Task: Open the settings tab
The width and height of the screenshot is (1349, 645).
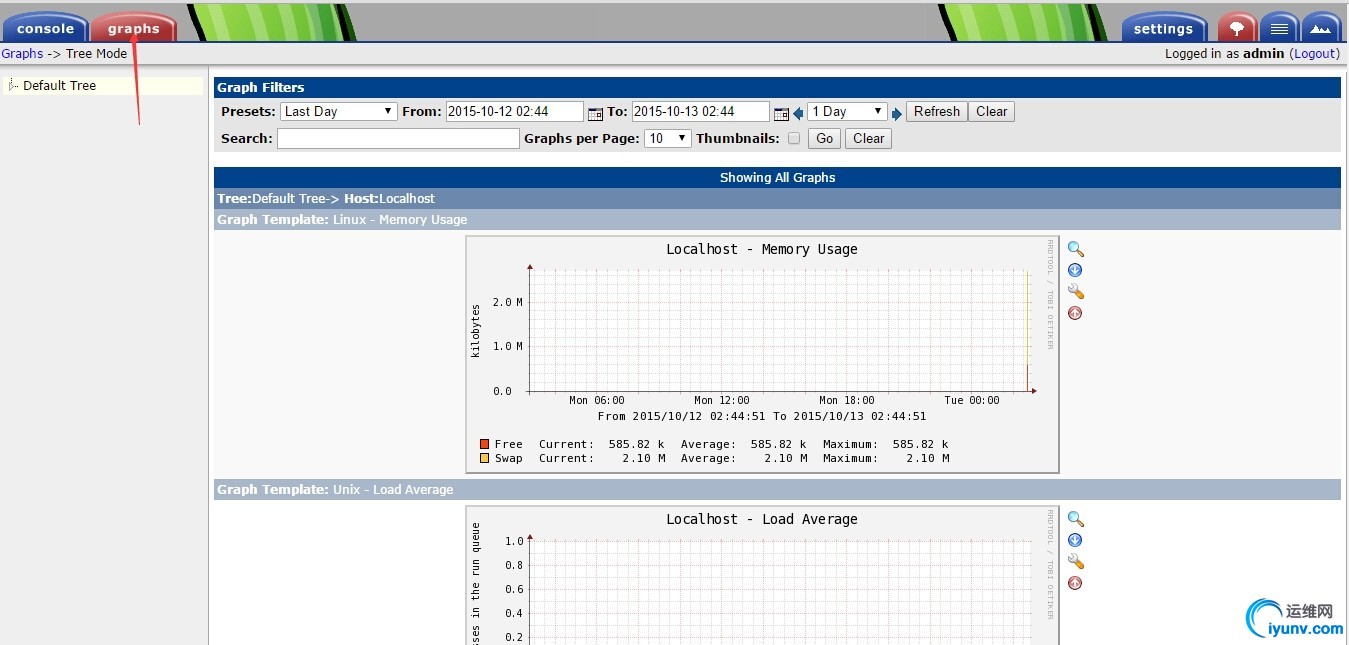Action: pyautogui.click(x=1163, y=28)
